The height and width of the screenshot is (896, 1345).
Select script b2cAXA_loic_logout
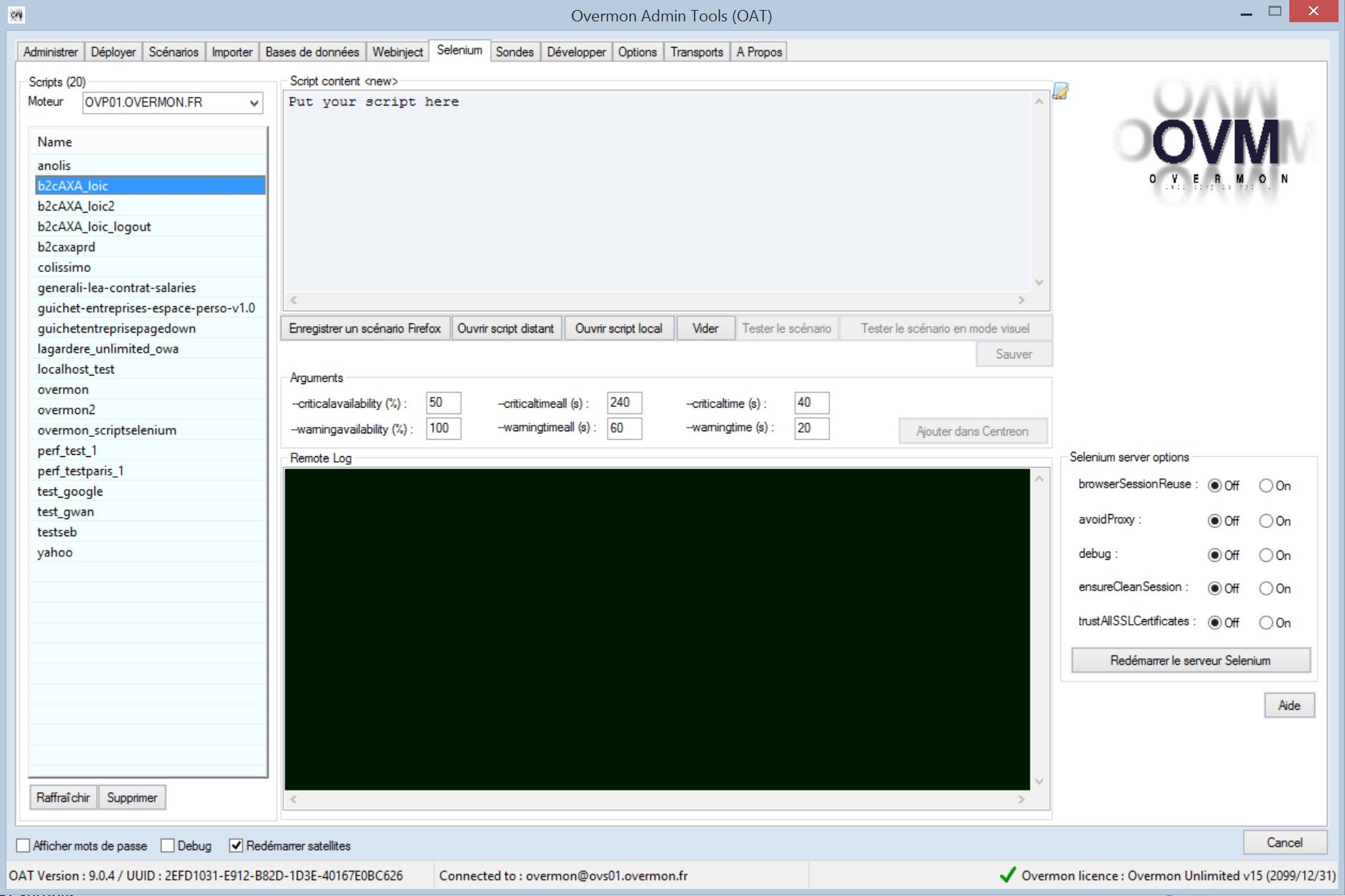click(x=150, y=226)
